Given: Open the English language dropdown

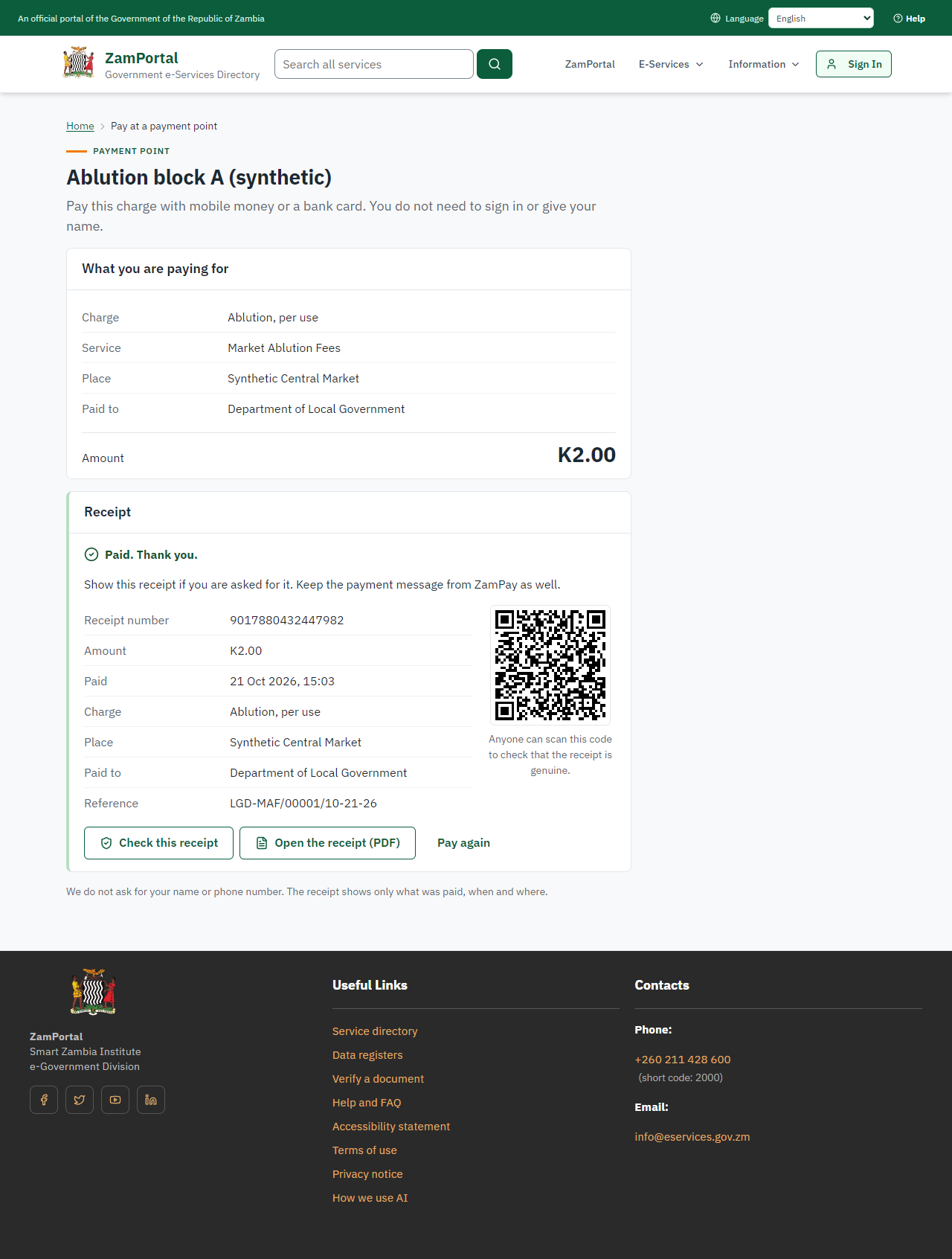Looking at the screenshot, I should point(821,18).
